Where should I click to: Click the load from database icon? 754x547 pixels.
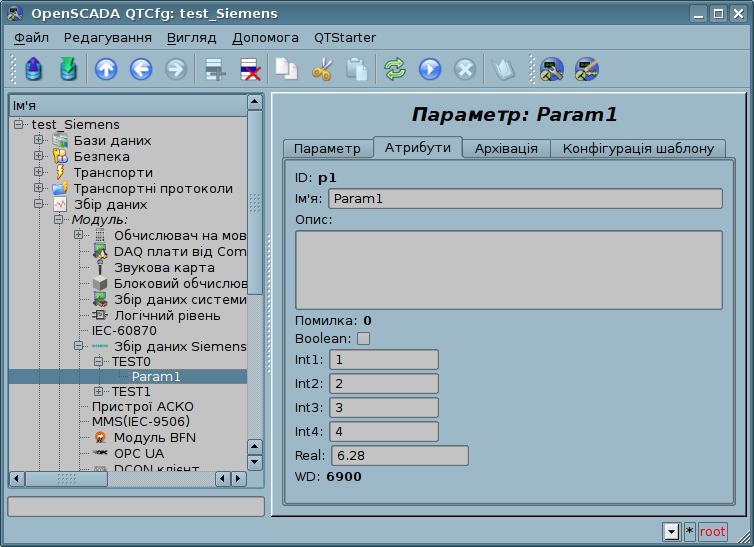click(x=35, y=69)
